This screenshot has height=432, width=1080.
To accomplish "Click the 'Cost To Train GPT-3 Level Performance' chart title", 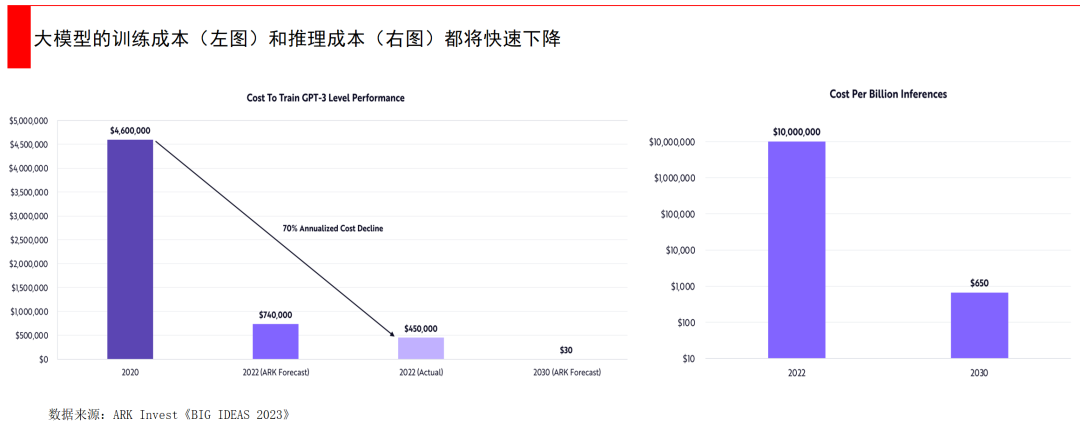I will 325,98.
